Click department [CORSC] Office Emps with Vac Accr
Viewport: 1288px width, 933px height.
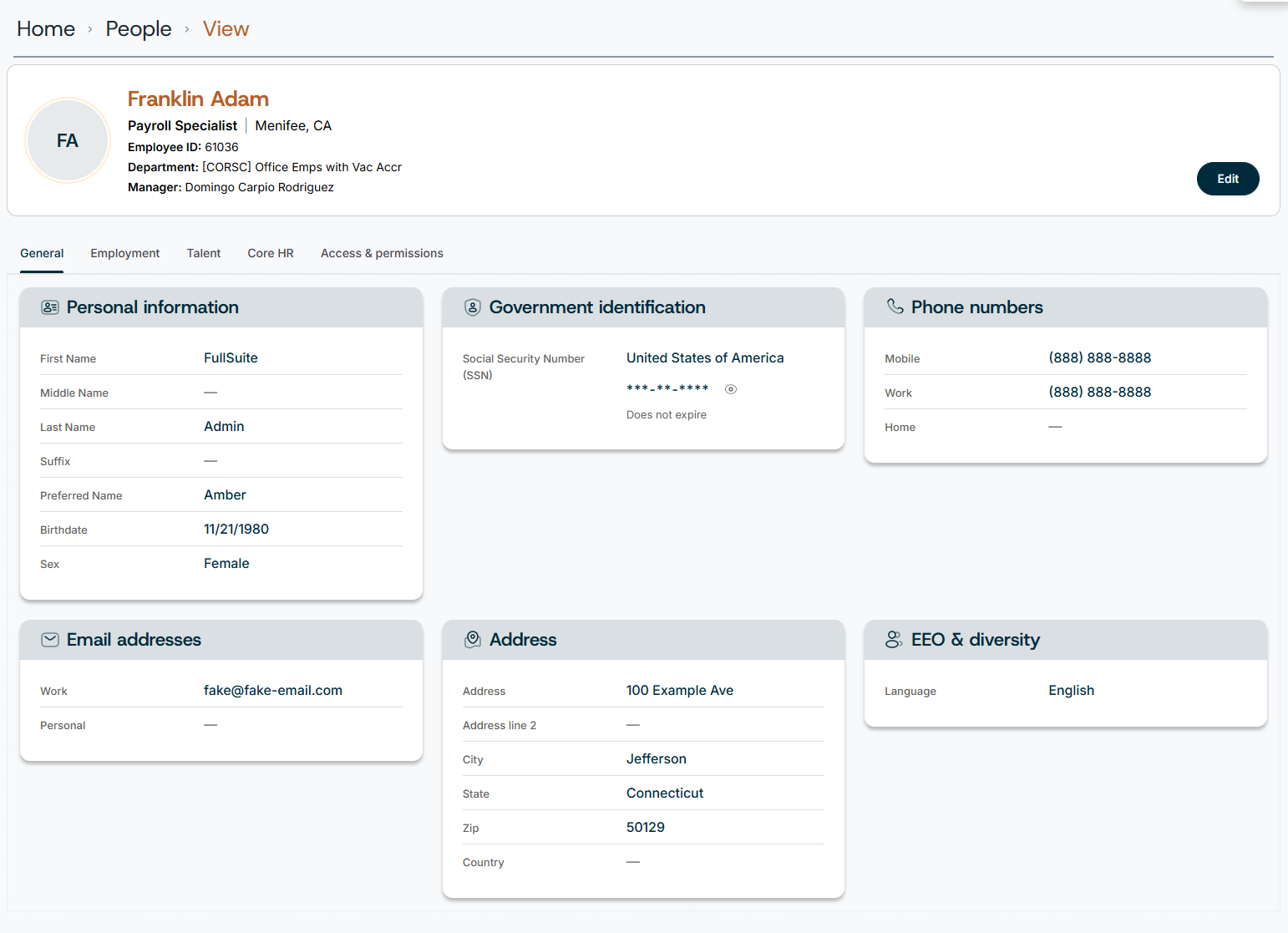(x=302, y=167)
